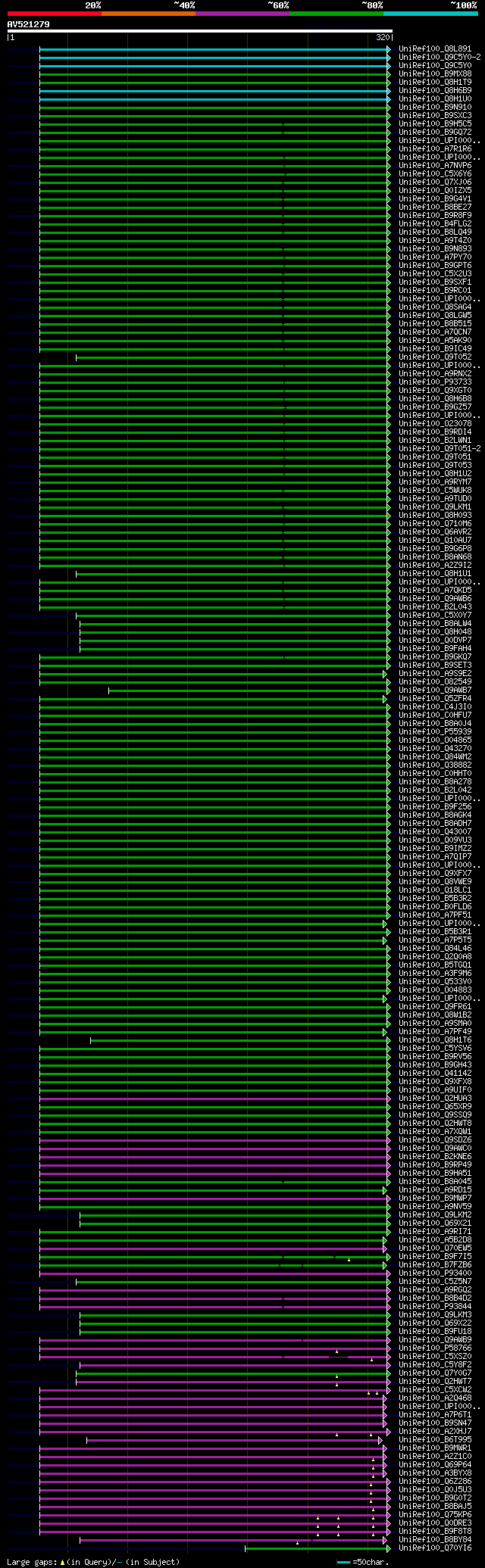Click the yellow gap marker on B9F7I5 row
The height and width of the screenshot is (1568, 485).
click(349, 1260)
